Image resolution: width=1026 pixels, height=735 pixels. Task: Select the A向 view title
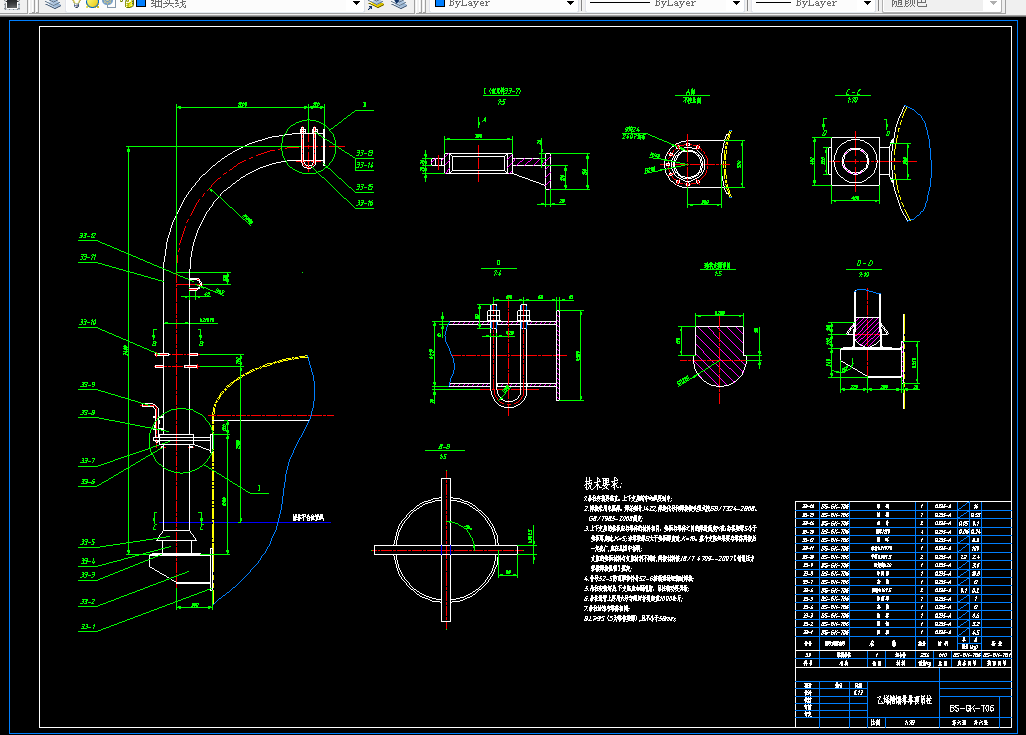pos(691,92)
